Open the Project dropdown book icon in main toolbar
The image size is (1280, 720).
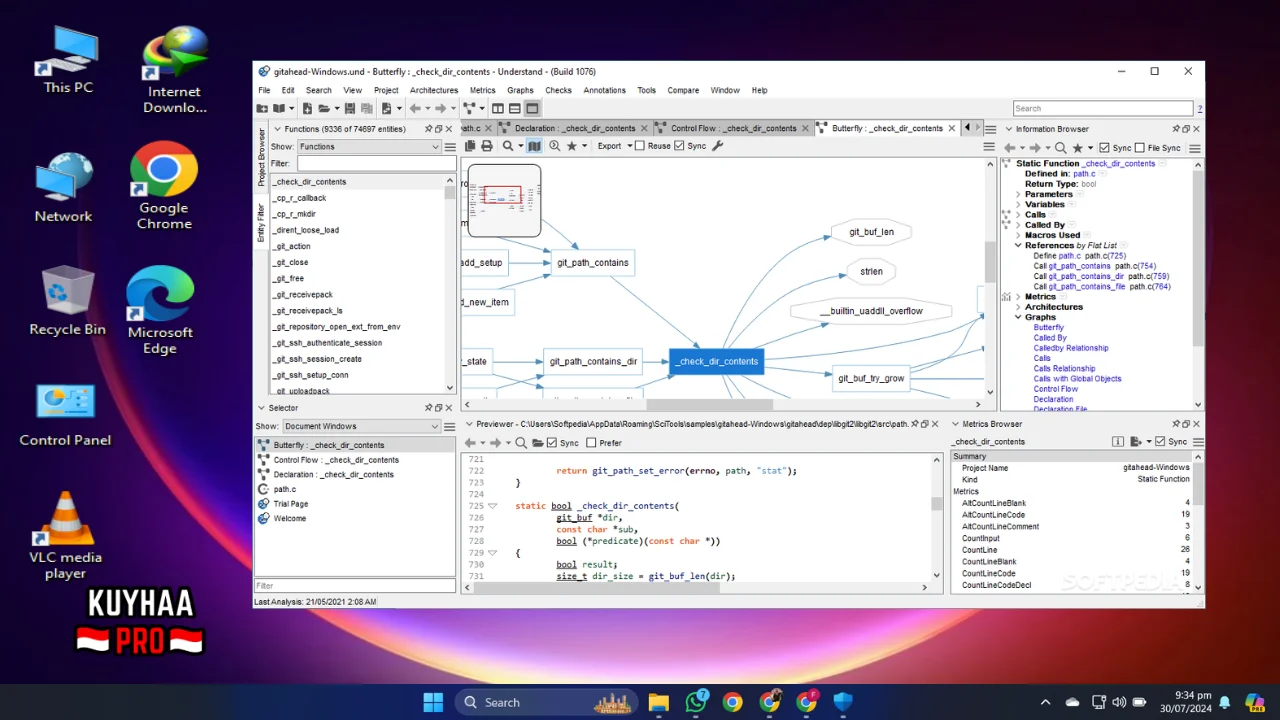(278, 108)
